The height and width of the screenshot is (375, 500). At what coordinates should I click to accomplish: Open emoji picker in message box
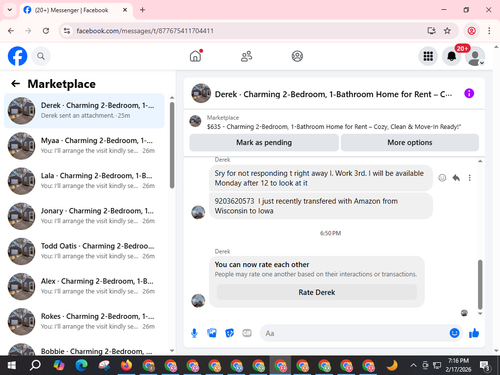pyautogui.click(x=454, y=333)
